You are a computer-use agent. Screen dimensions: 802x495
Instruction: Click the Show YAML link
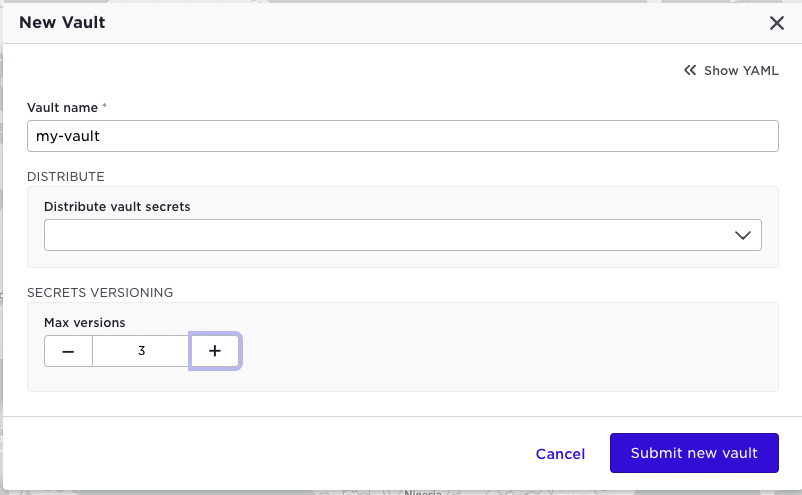click(731, 71)
